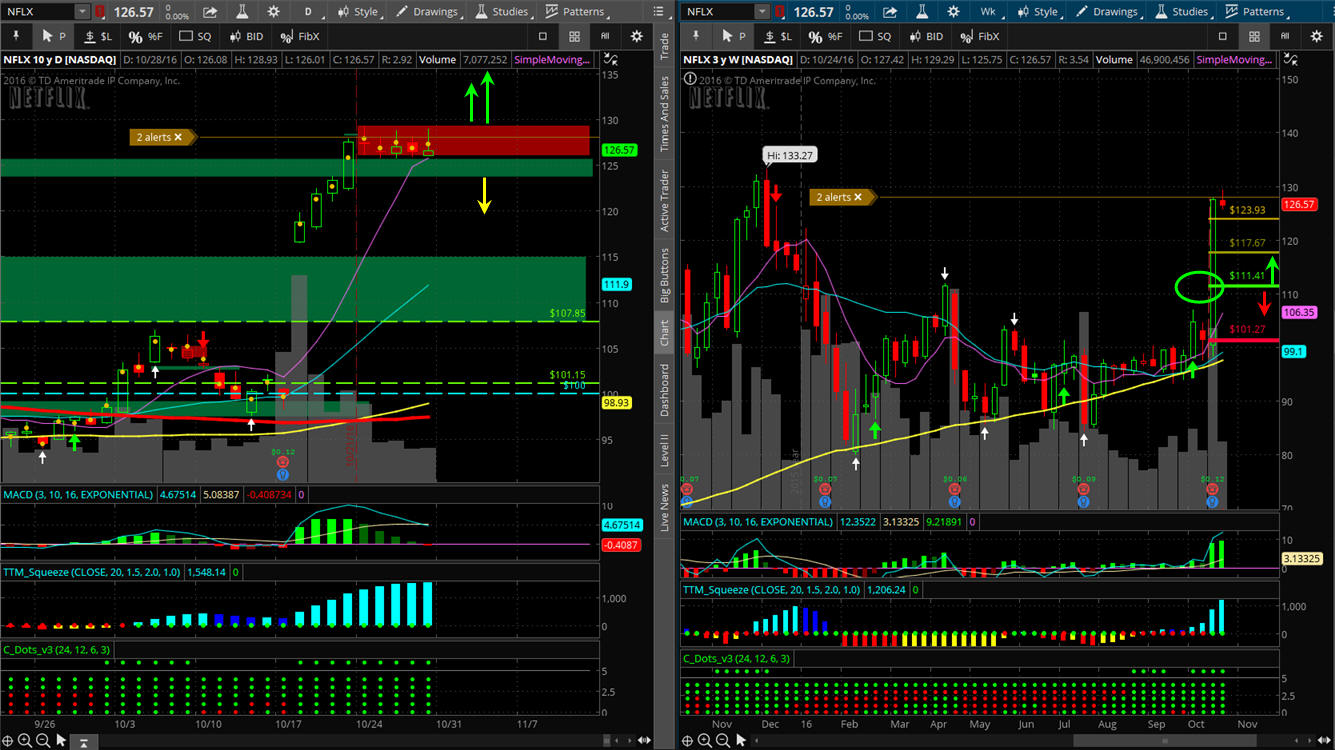Screen dimensions: 1335x750
Task: Select the pointer tool in right chart toolbar
Action: coord(733,36)
